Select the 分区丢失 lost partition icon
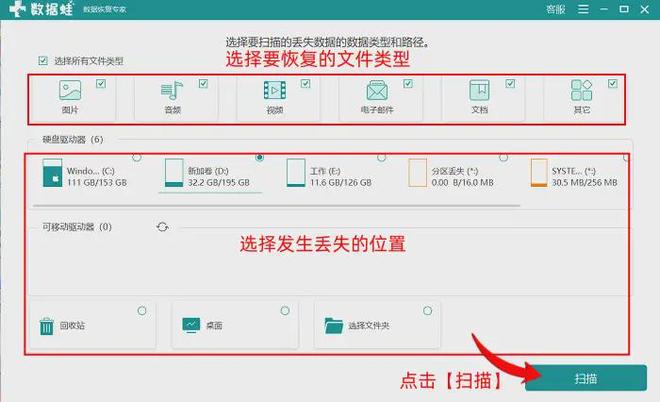Viewport: 660px width, 402px height. 417,173
